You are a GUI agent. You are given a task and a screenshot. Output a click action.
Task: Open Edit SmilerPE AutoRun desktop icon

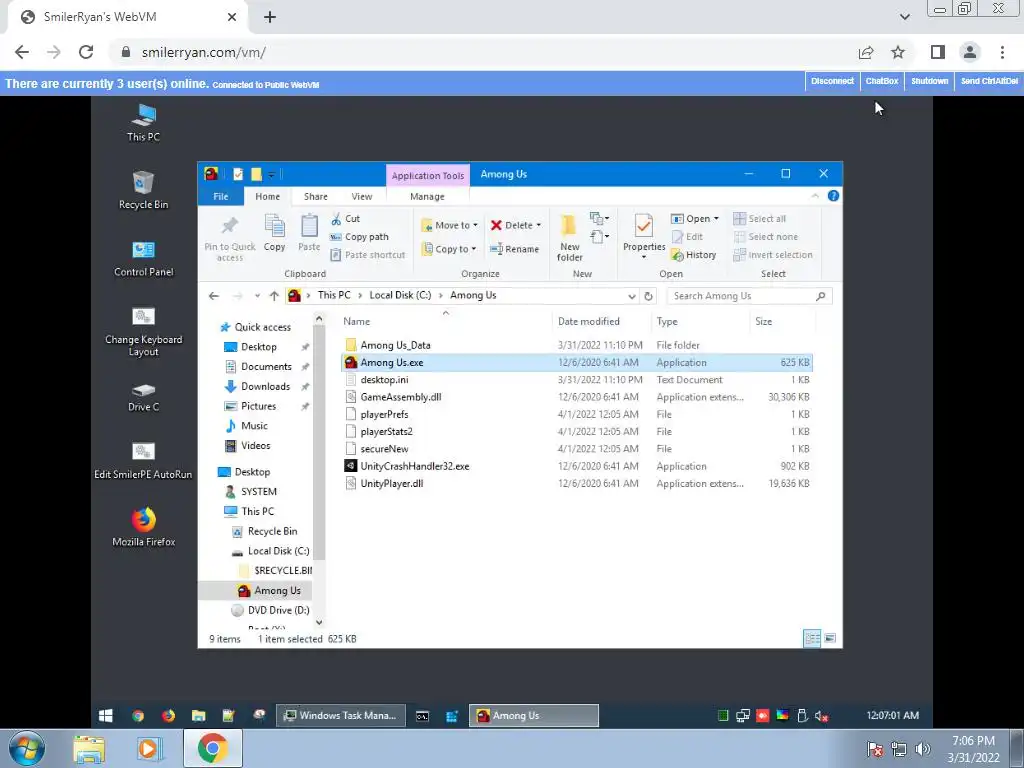[x=143, y=460]
